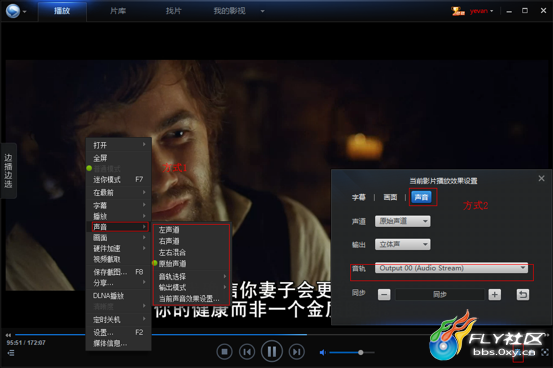553x368 pixels.
Task: Click the fullscreen icon at bottom-right corner
Action: point(545,352)
